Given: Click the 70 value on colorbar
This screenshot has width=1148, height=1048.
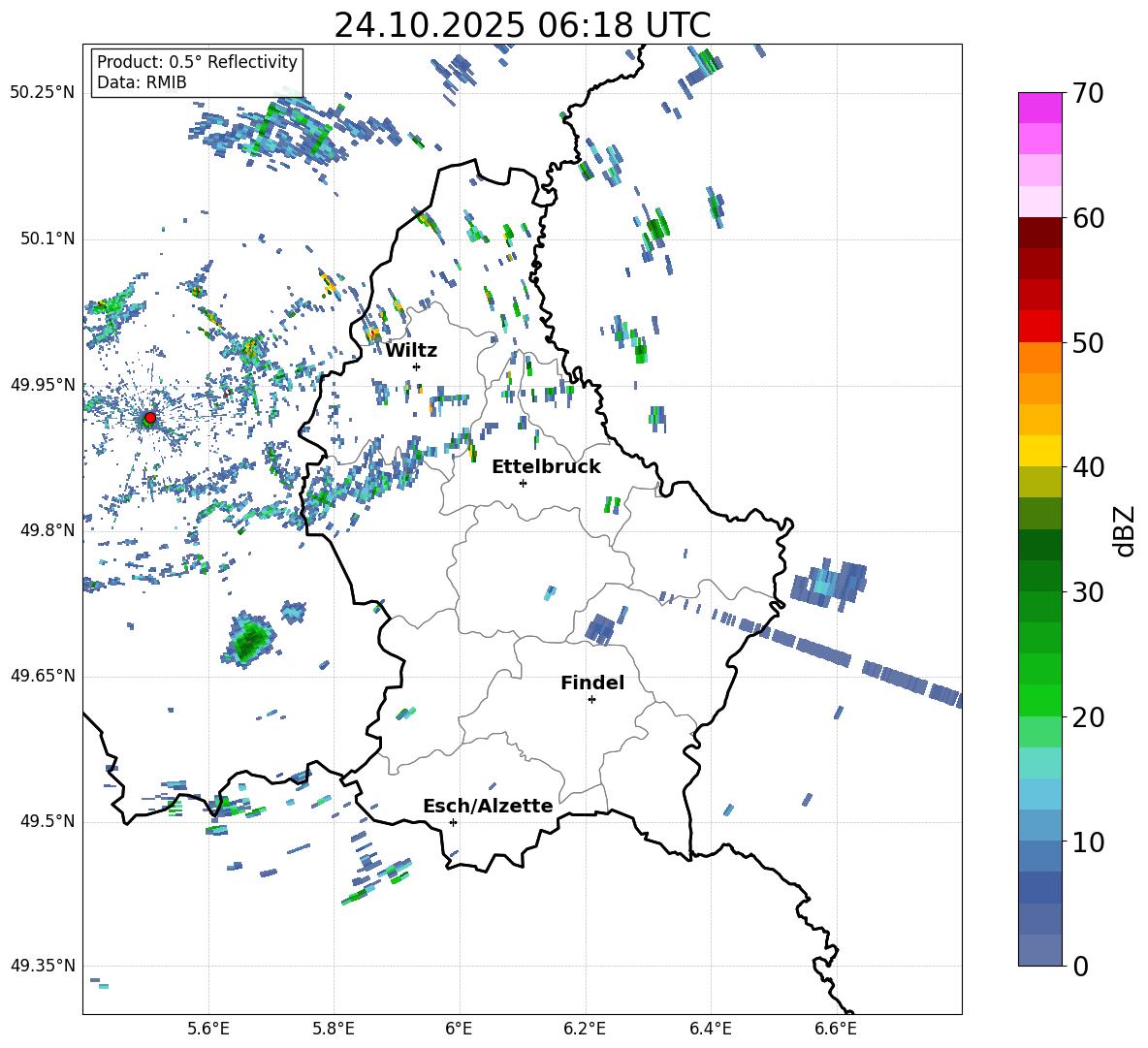Looking at the screenshot, I should point(1087,94).
